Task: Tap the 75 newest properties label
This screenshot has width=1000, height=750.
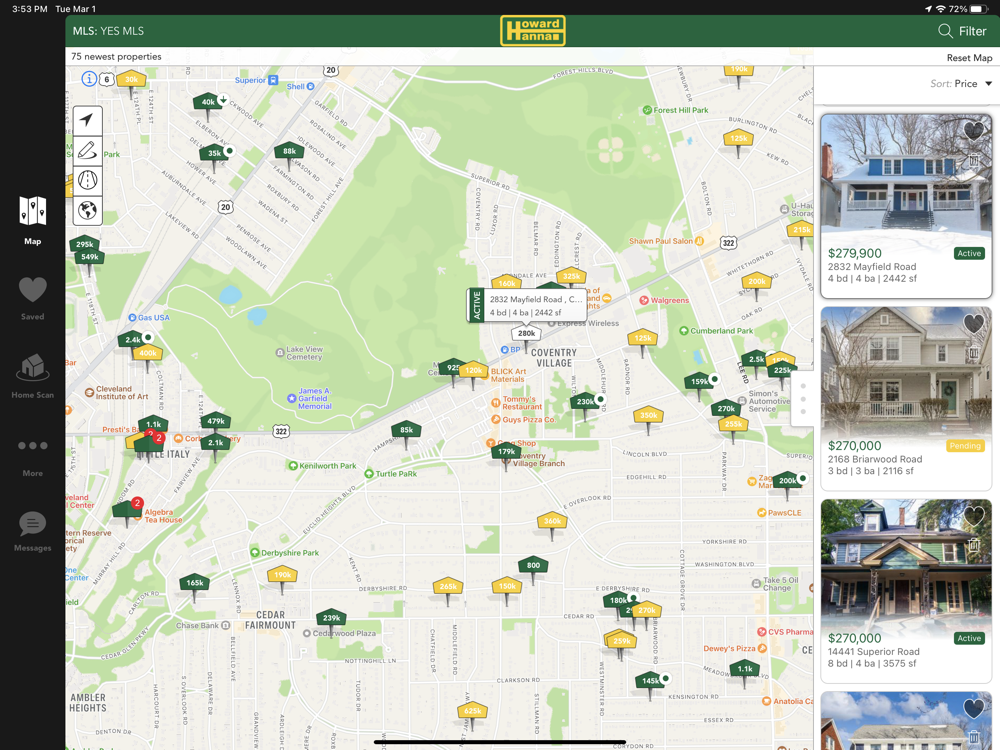Action: click(116, 57)
